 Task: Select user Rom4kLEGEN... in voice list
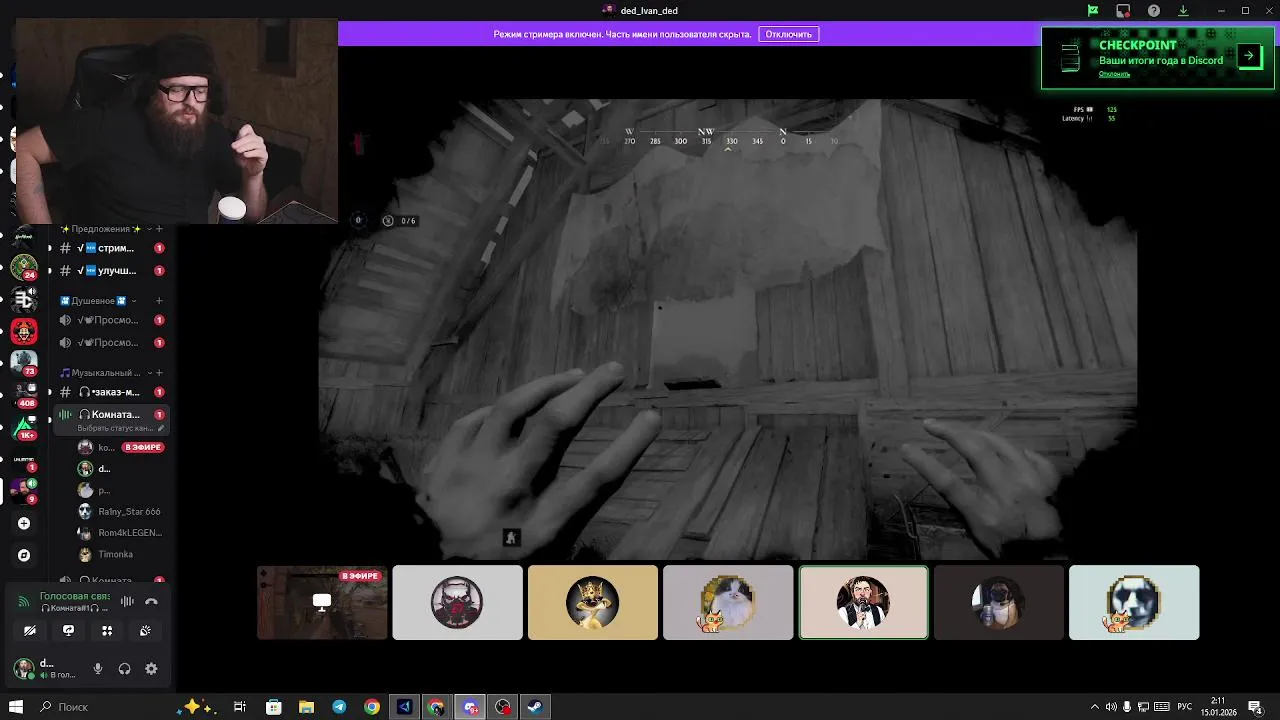[x=120, y=533]
